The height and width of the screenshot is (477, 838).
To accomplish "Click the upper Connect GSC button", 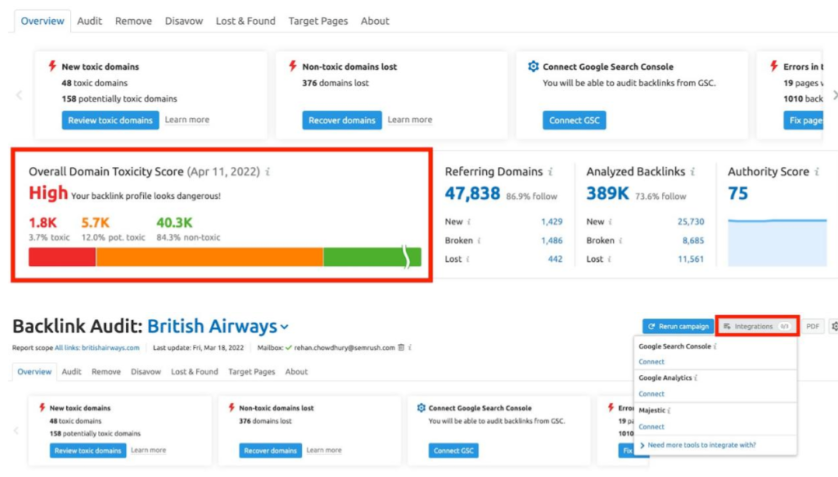I will tap(575, 120).
